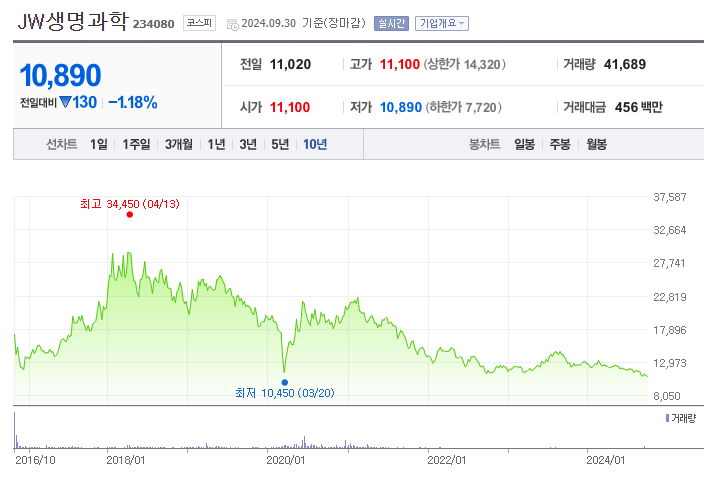Click the calendar clock icon beside the date
The image size is (704, 478).
(233, 24)
